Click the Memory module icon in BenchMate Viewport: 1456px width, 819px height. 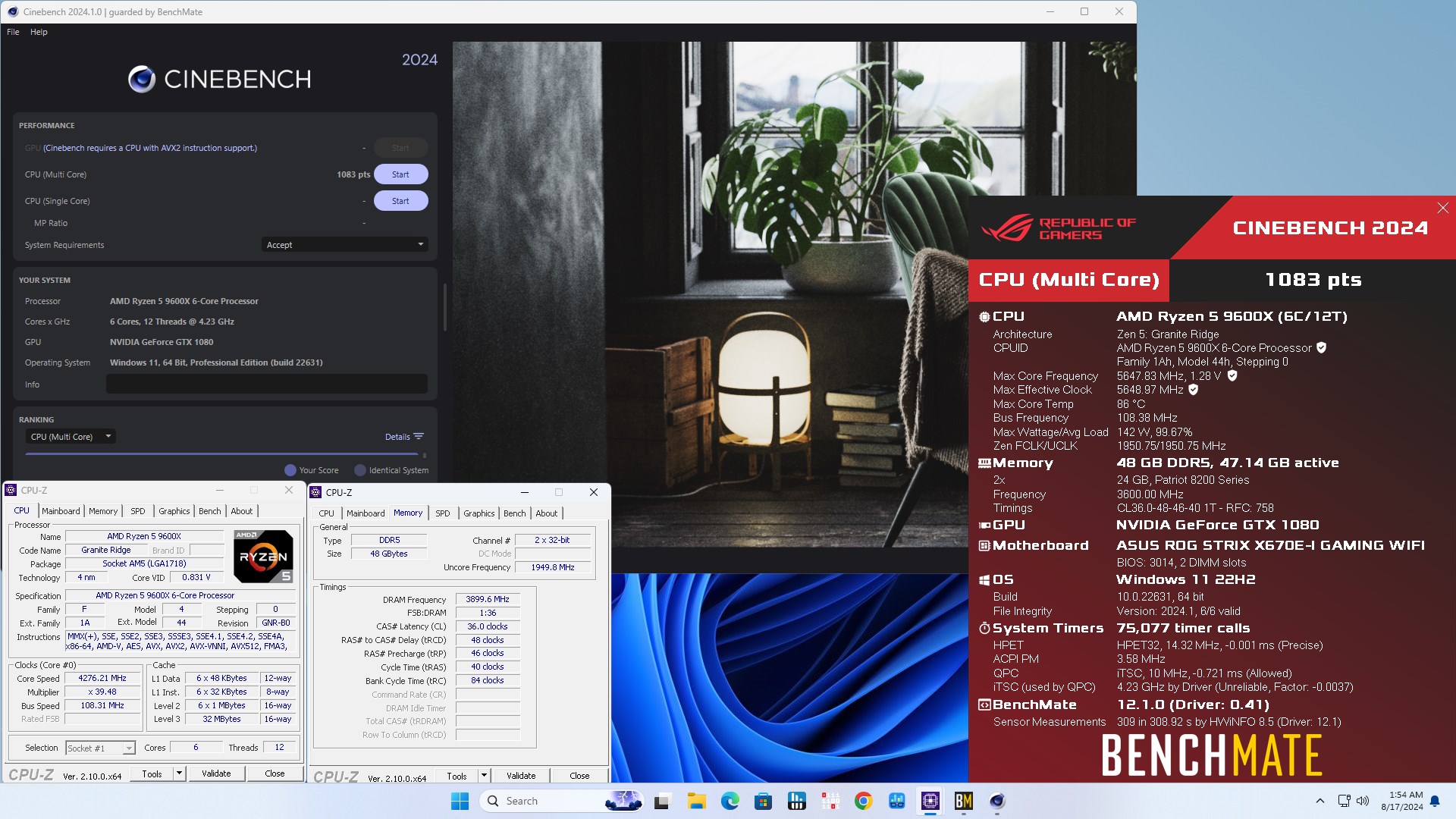pos(984,463)
